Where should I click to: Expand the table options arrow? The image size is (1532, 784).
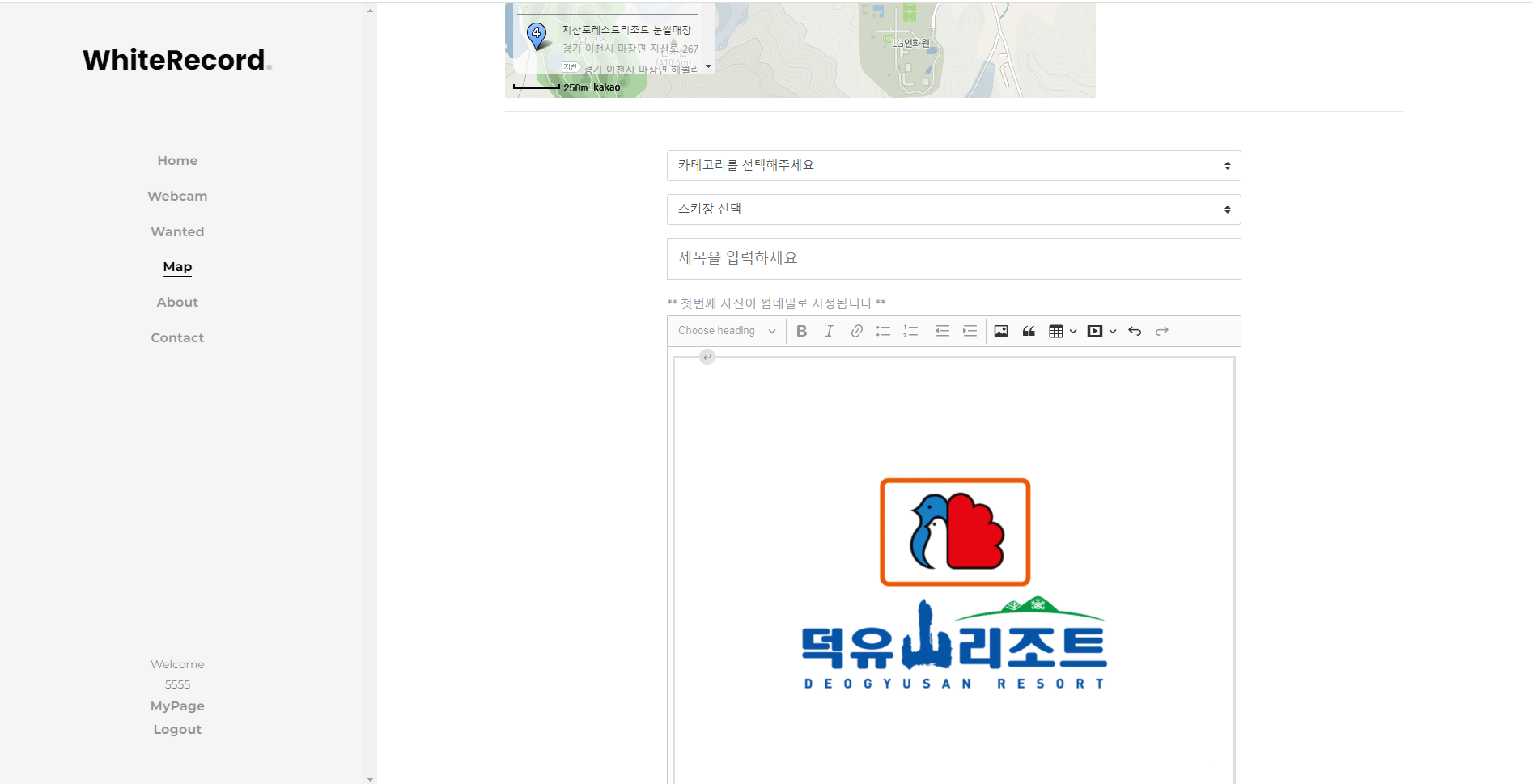(1073, 331)
